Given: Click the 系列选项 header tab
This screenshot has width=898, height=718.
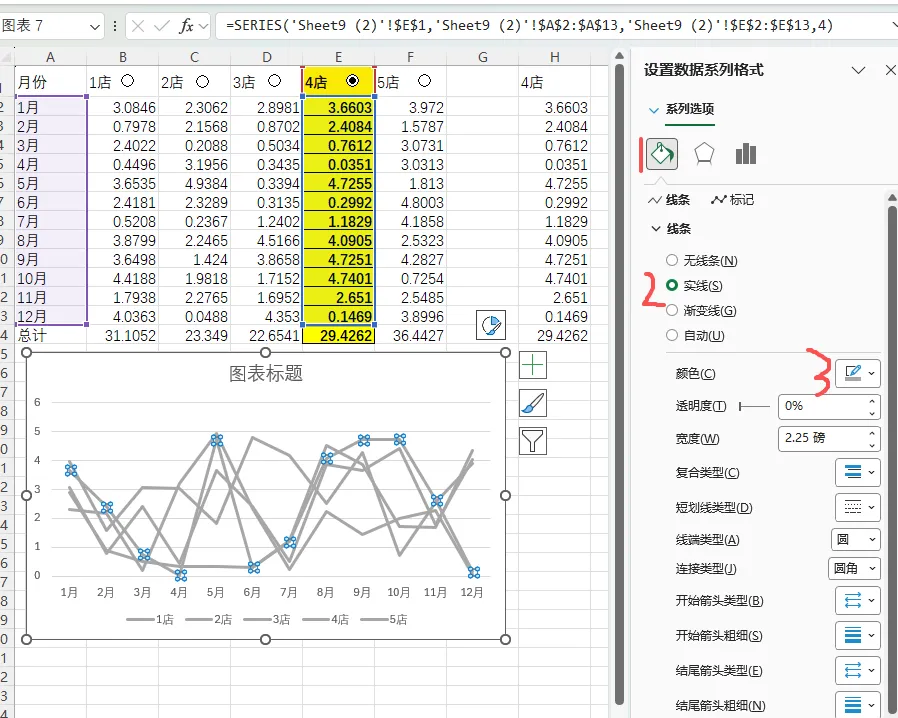Looking at the screenshot, I should click(690, 109).
